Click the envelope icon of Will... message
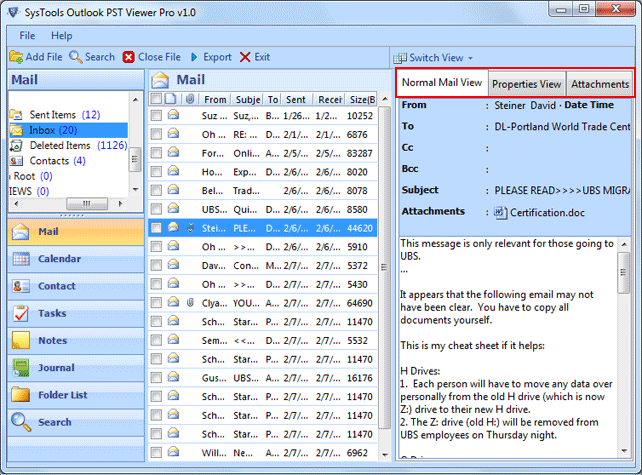The width and height of the screenshot is (642, 475). (174, 452)
